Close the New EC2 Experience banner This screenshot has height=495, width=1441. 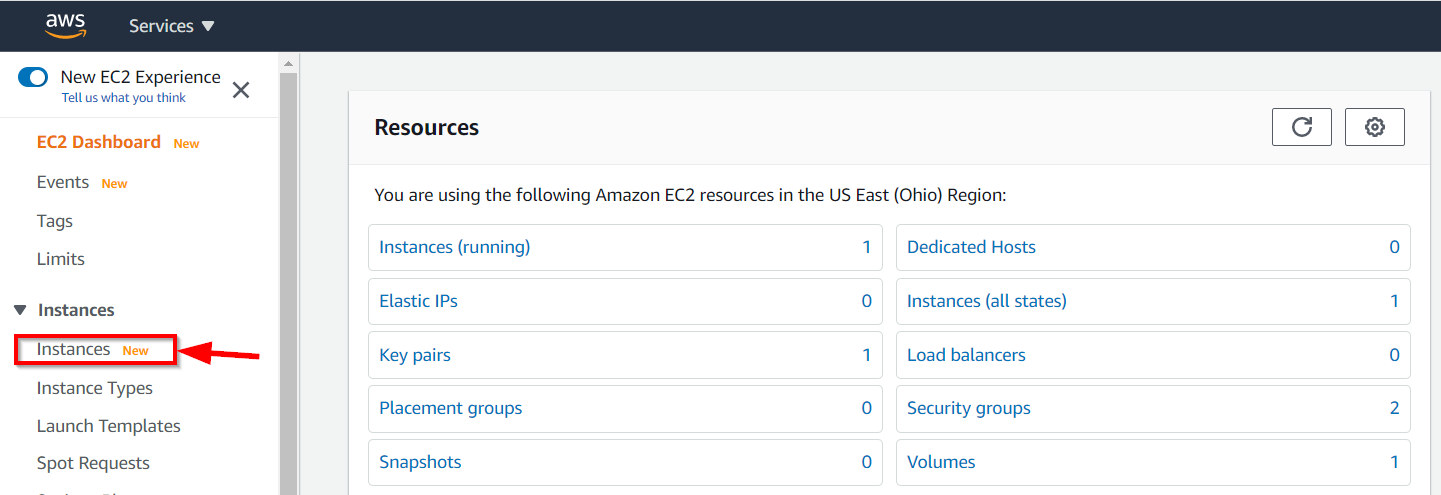(241, 90)
